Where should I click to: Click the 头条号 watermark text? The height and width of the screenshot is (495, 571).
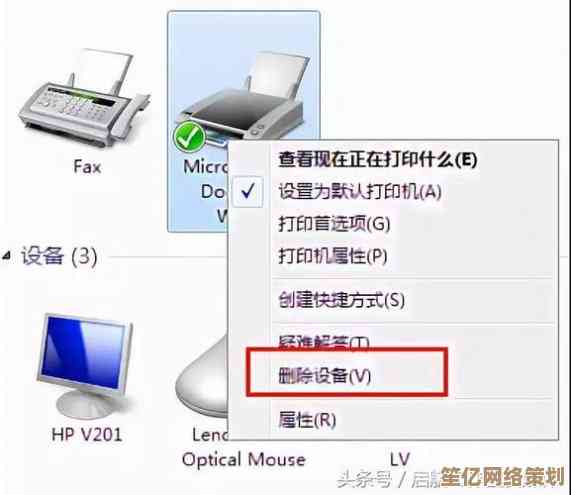364,479
